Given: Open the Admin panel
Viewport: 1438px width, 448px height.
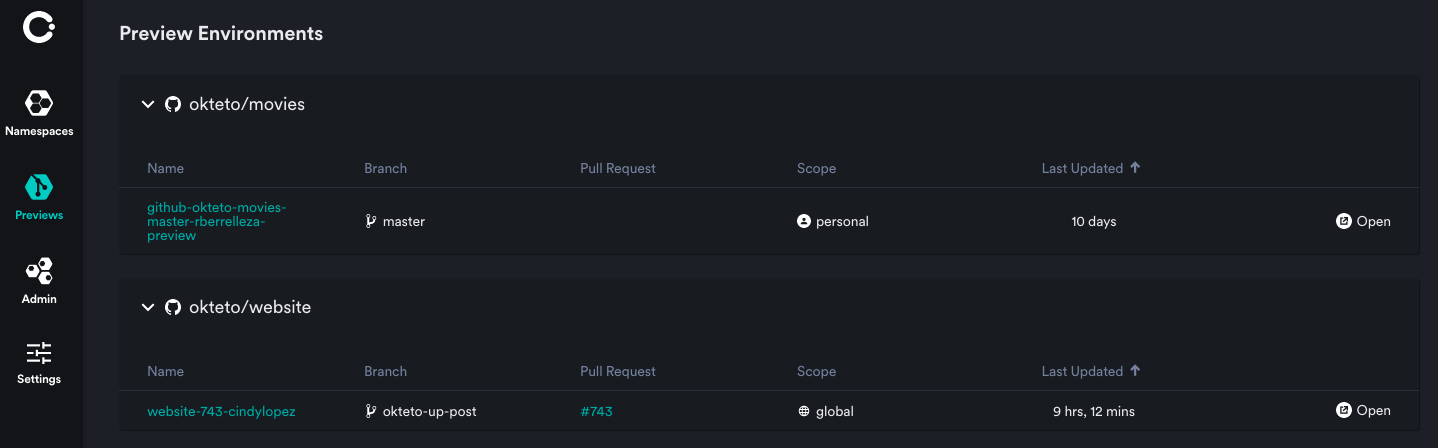Looking at the screenshot, I should coord(39,281).
